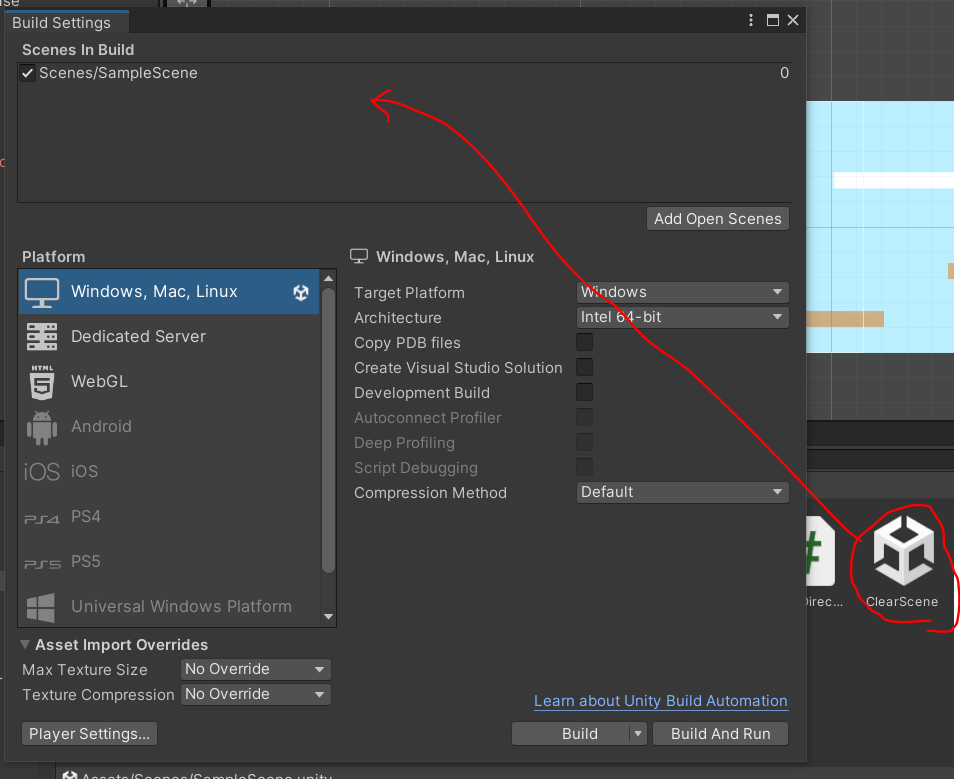The height and width of the screenshot is (779, 960).
Task: Click the Universal Windows Platform logo icon
Action: pyautogui.click(x=41, y=608)
